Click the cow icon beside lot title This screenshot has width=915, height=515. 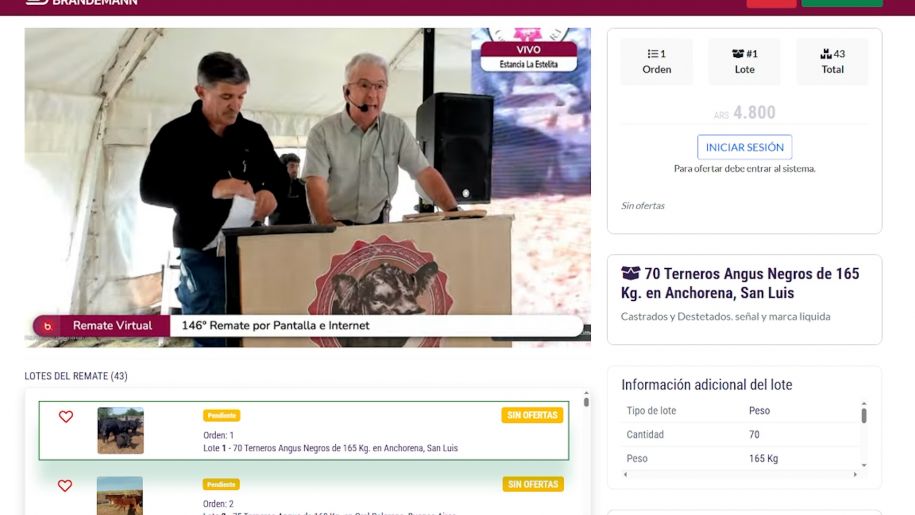(630, 273)
